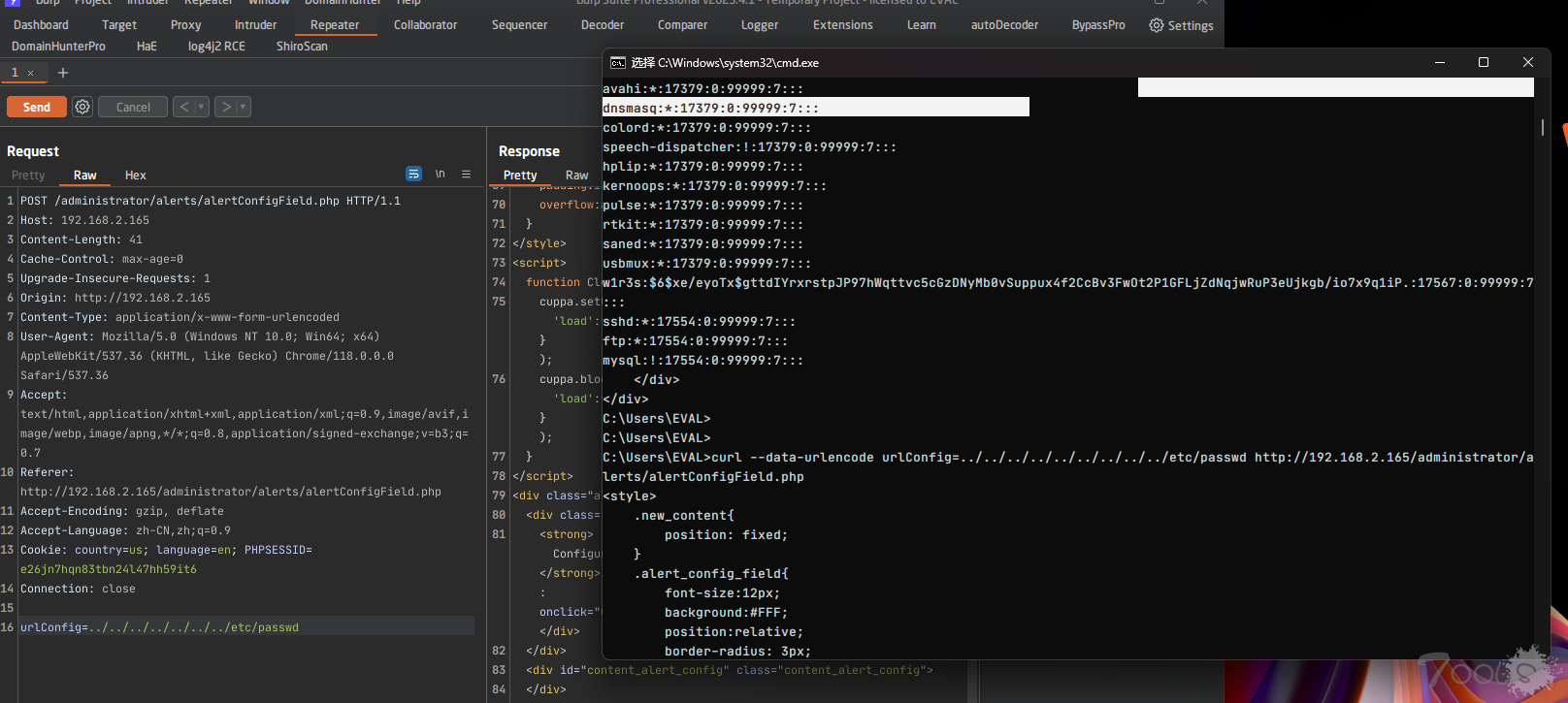This screenshot has width=1568, height=703.
Task: Click the content_alert_config div line in Response
Action: click(x=730, y=670)
